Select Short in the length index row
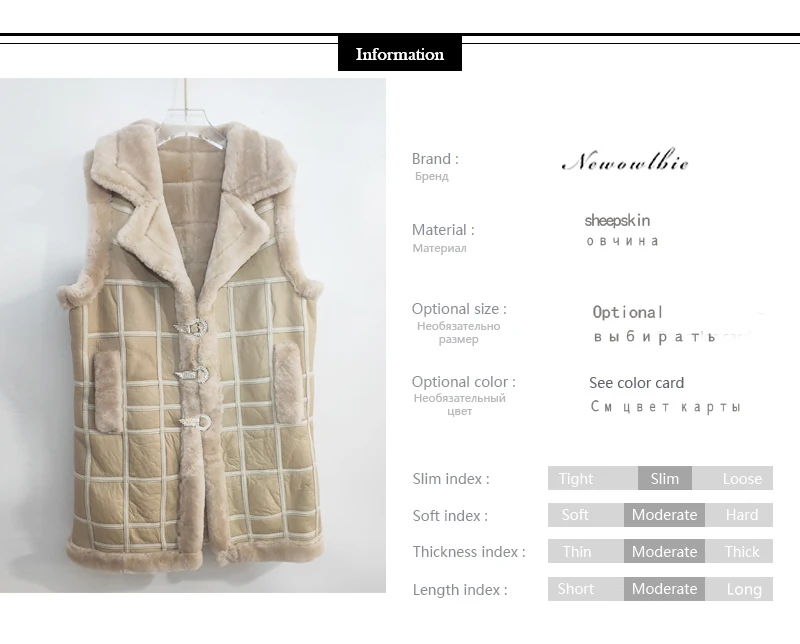This screenshot has height=644, width=800. click(586, 589)
